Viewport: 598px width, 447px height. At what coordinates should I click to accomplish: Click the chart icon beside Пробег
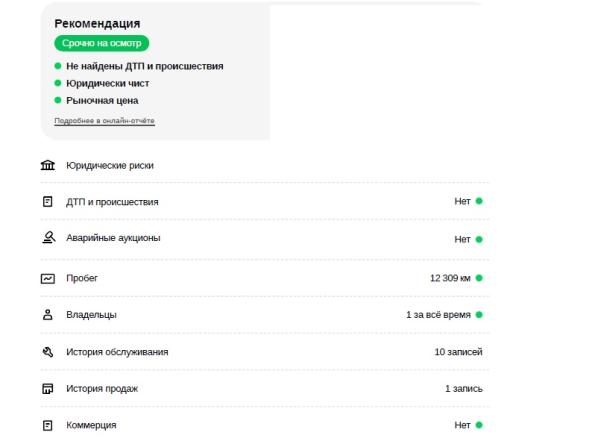click(x=48, y=278)
